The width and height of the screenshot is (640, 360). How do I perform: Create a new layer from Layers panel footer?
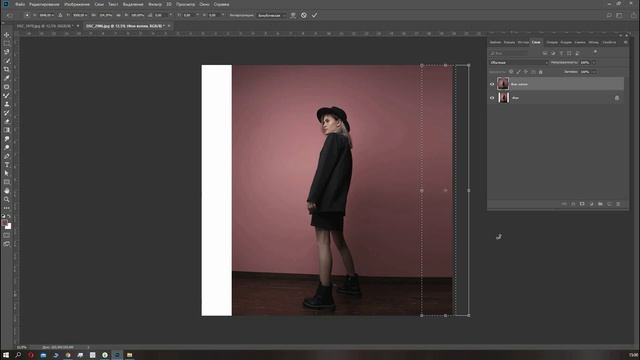pyautogui.click(x=609, y=204)
